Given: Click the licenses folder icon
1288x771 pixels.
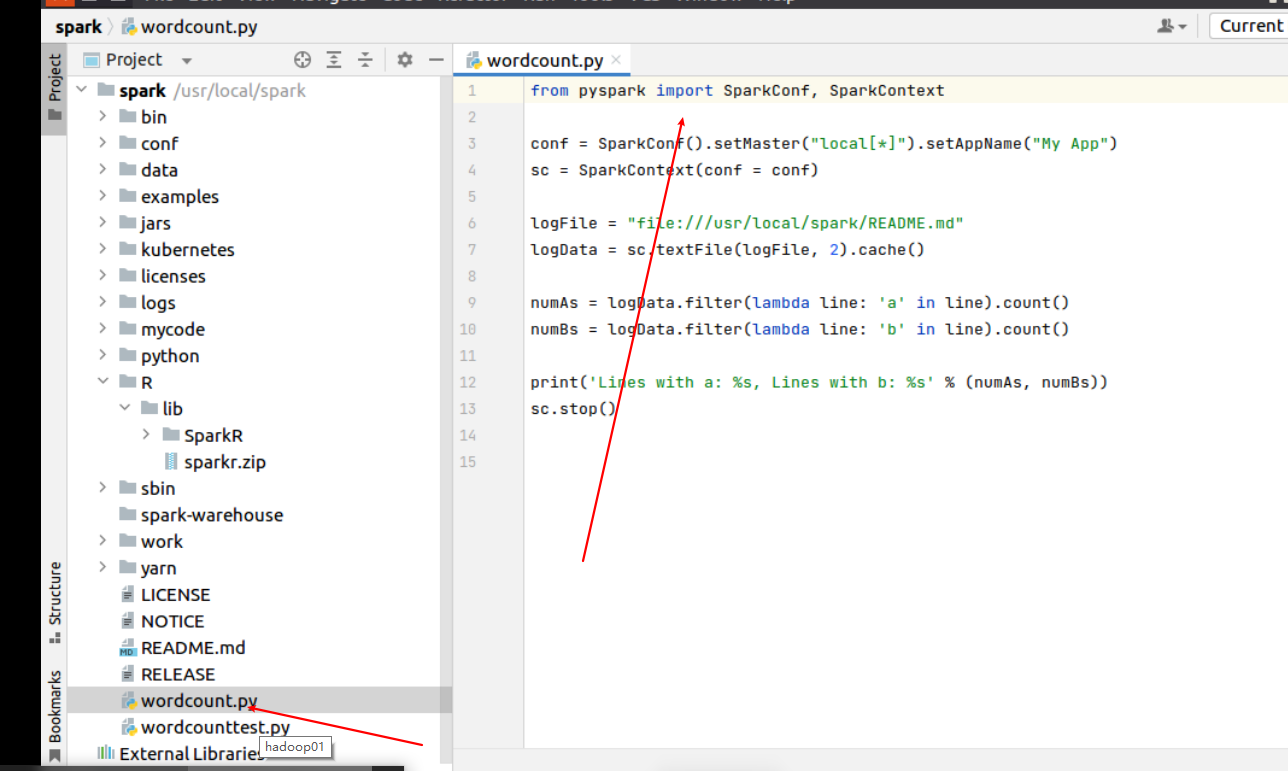Looking at the screenshot, I should point(127,276).
